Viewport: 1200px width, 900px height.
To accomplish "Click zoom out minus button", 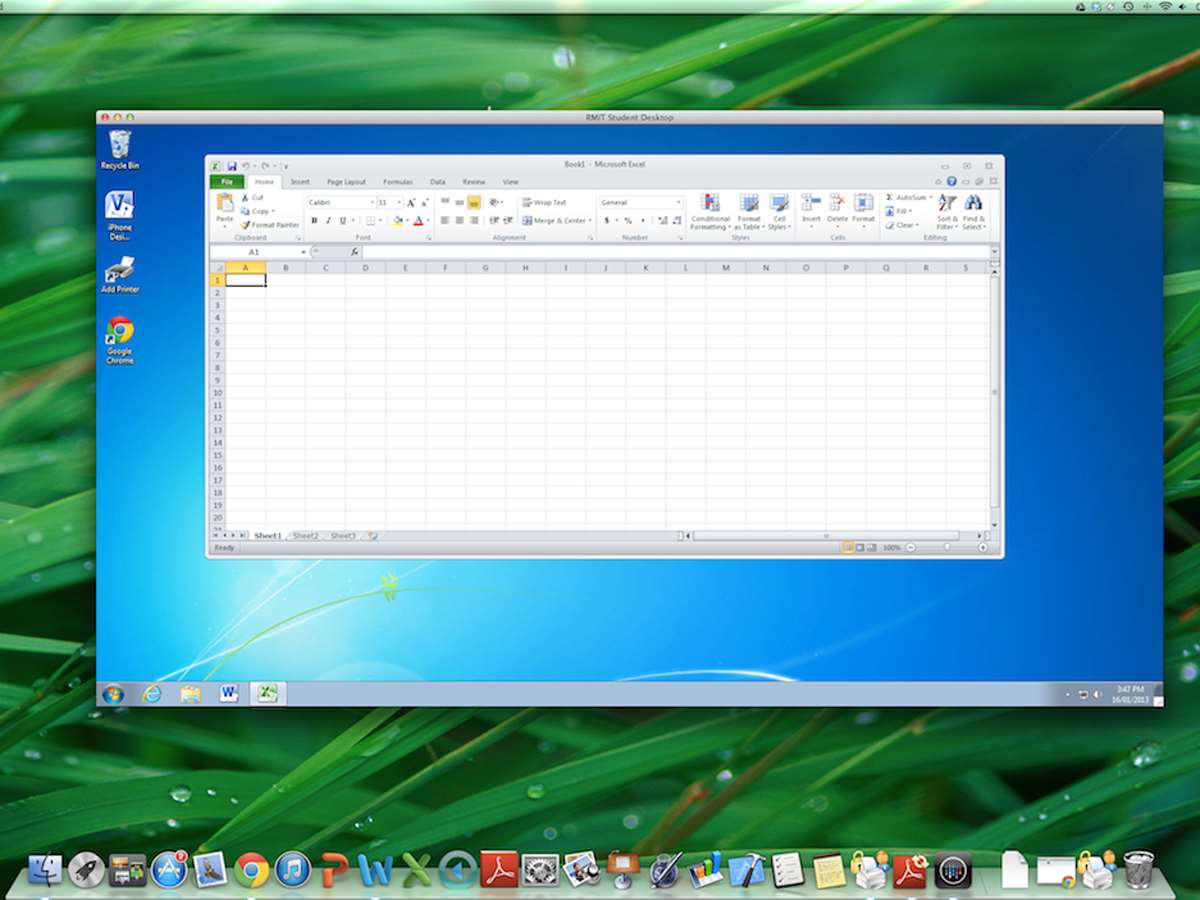I will click(910, 548).
